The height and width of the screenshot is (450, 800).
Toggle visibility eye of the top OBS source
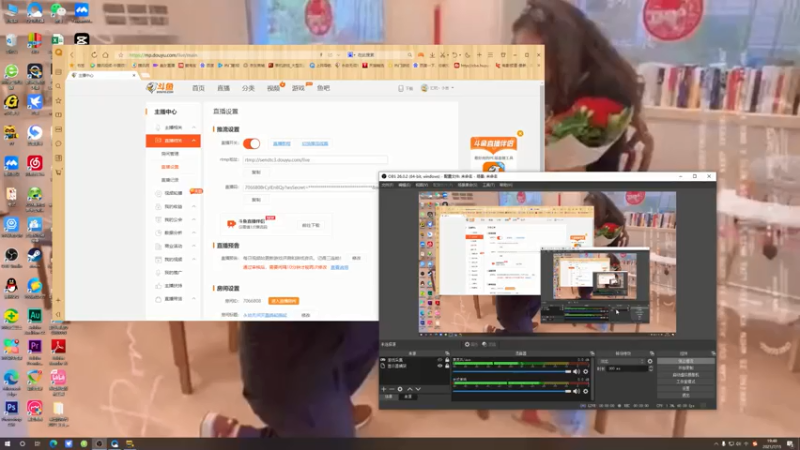pos(440,360)
